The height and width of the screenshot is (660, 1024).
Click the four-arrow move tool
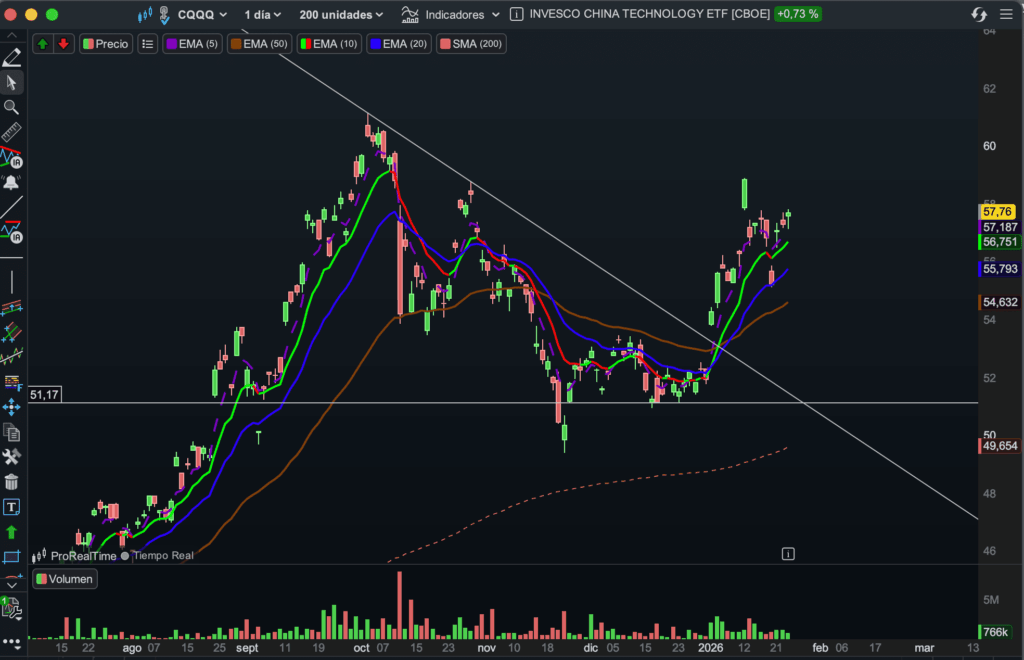coord(11,407)
